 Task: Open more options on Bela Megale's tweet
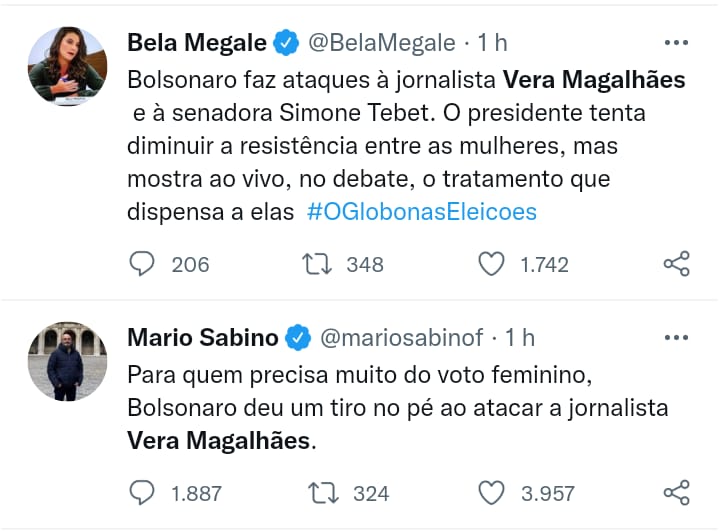coord(677,43)
